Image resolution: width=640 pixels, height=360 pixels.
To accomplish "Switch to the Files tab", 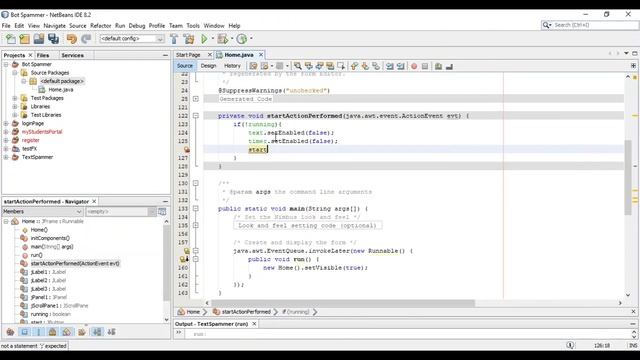I will coord(43,55).
